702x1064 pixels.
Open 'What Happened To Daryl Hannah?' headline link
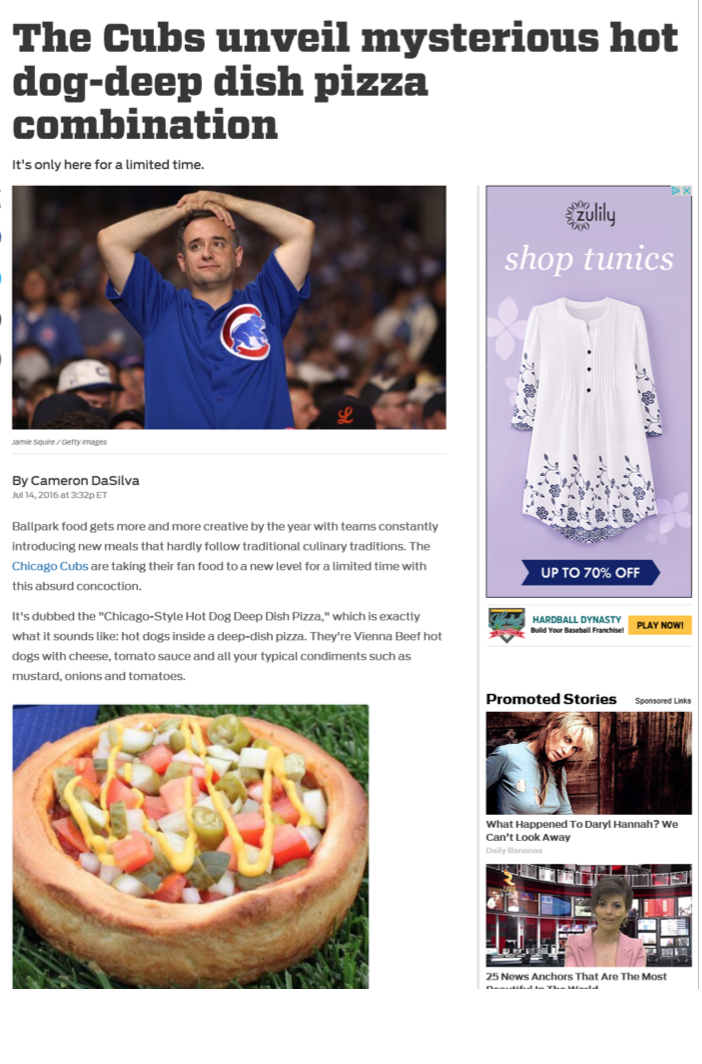pos(582,831)
